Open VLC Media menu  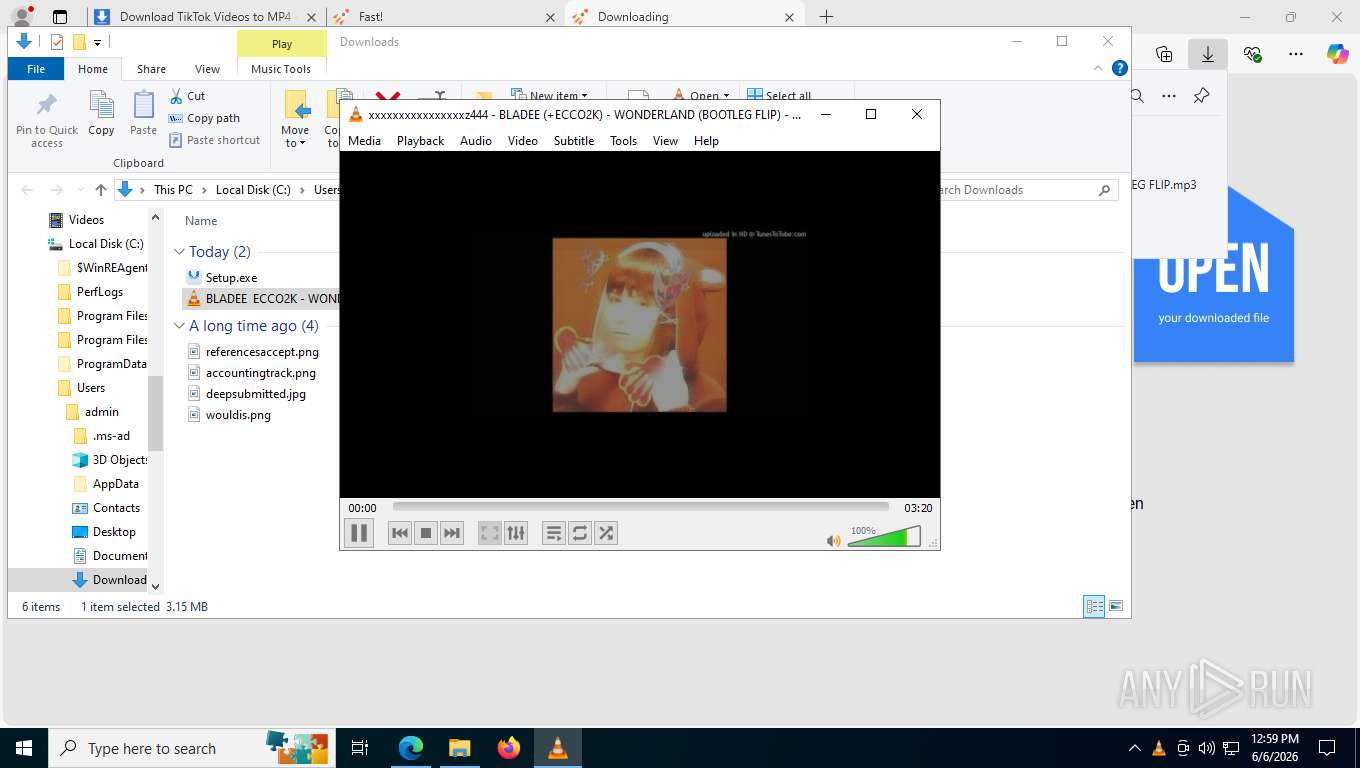364,141
